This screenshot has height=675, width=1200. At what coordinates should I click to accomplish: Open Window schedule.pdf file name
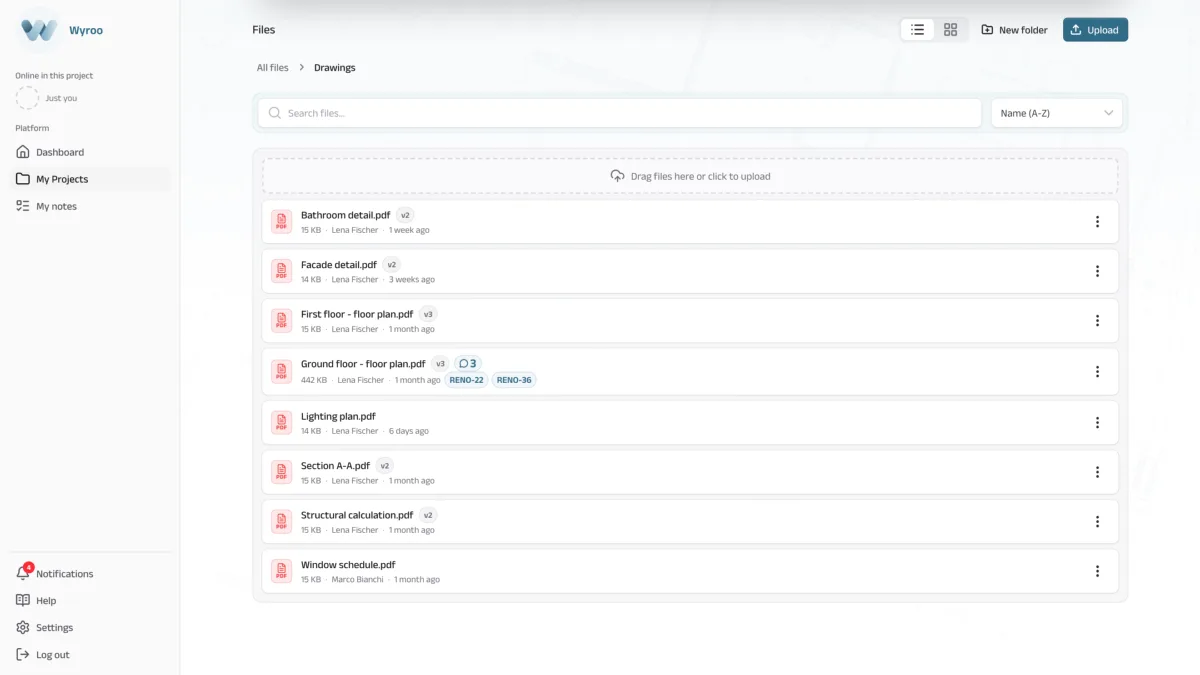[x=348, y=565]
